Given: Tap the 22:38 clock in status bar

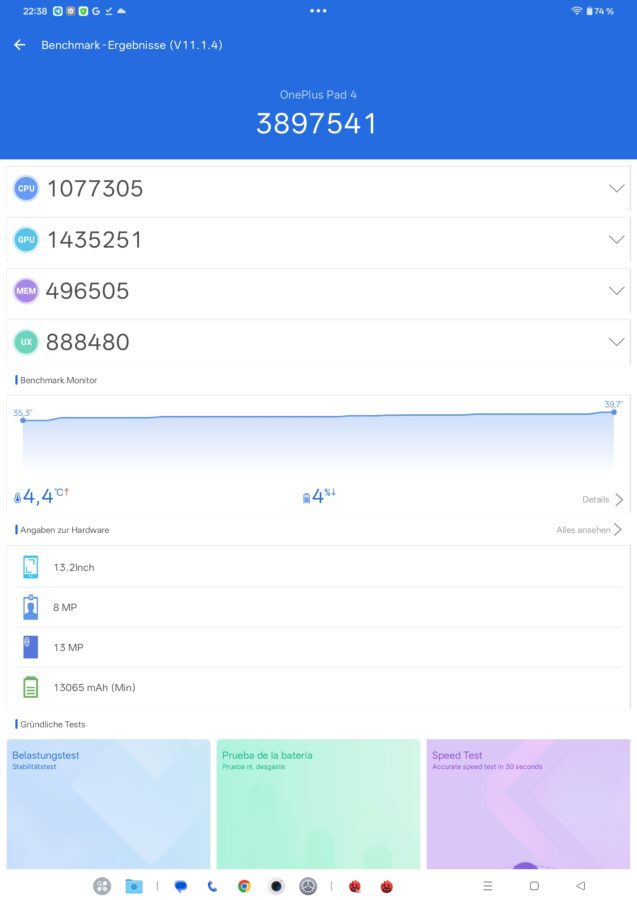Looking at the screenshot, I should click(x=35, y=11).
